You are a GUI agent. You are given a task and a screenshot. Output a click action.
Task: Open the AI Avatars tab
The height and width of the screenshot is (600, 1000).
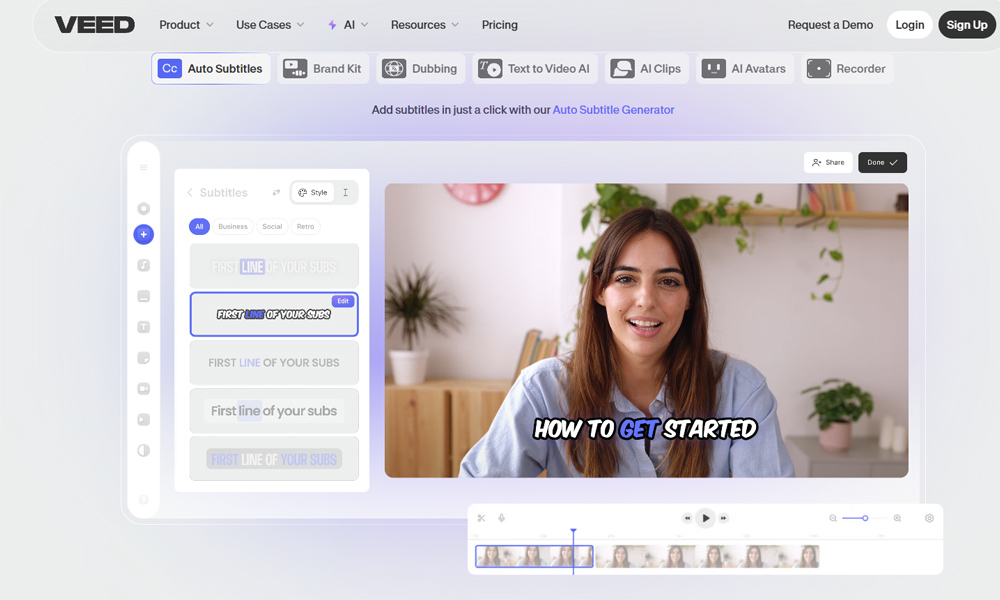(x=744, y=68)
